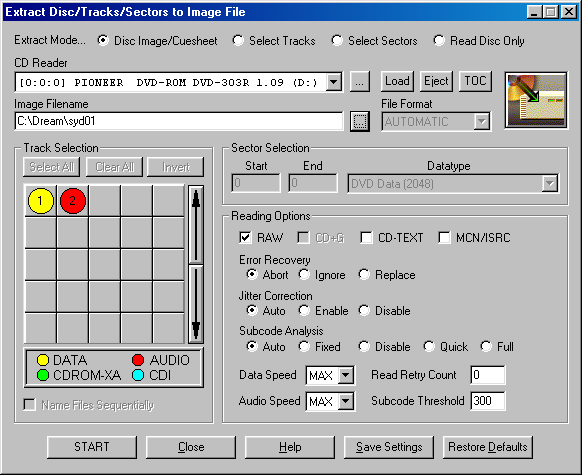This screenshot has width=582, height=475.
Task: Open the Data Speed dropdown
Action: 346,375
